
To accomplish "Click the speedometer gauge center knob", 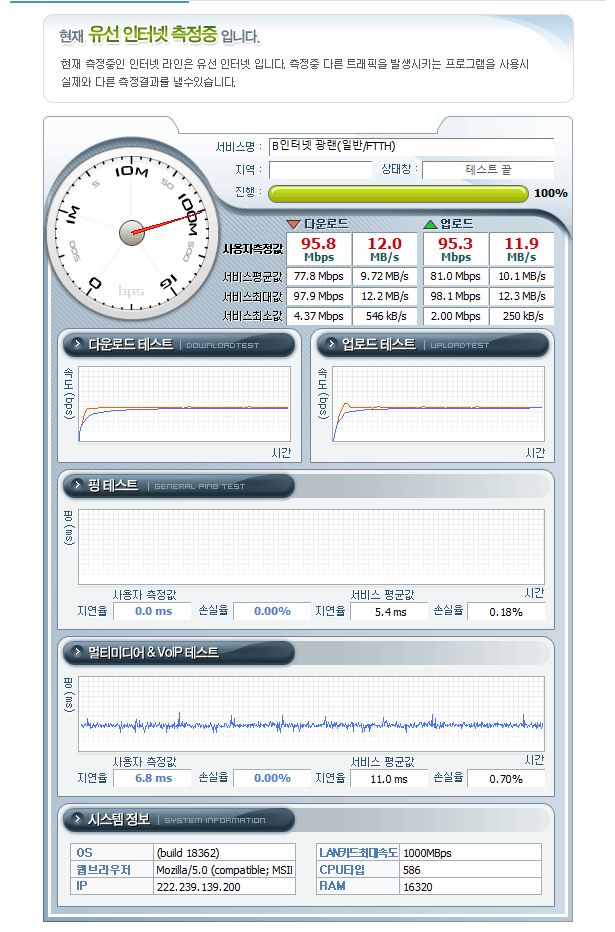I will coord(132,232).
